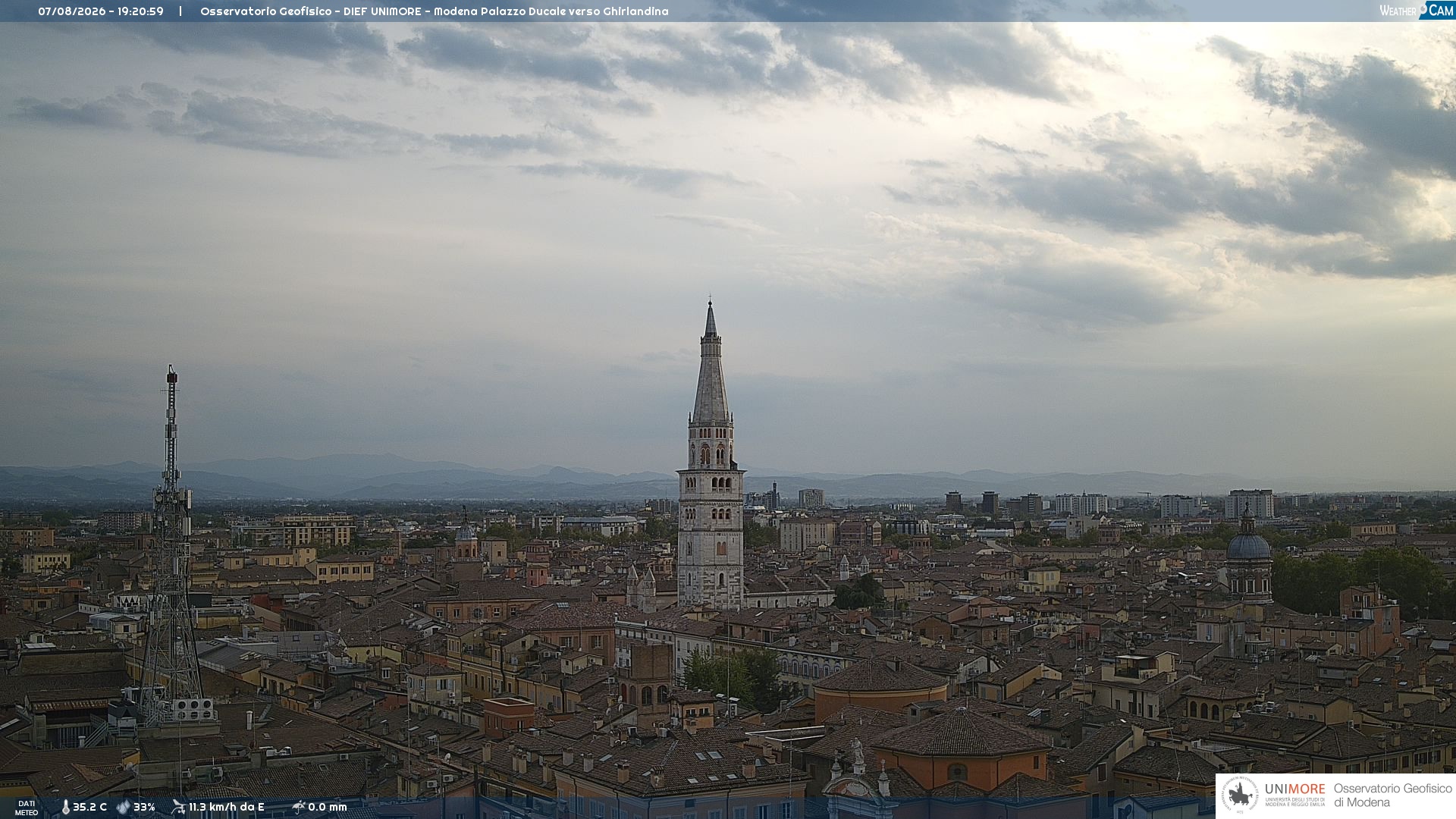Click the umbrella rainfall icon
The image size is (1456, 819).
(299, 807)
